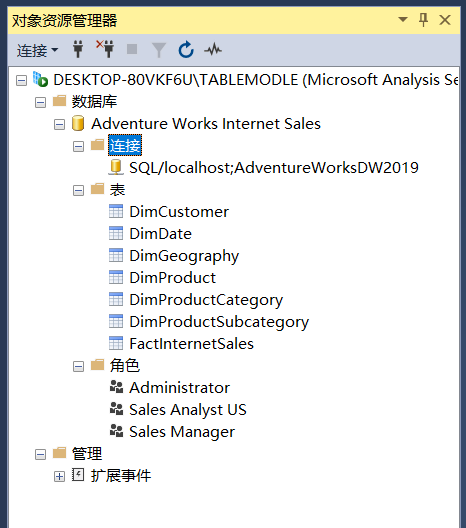Click the 数据库 folder icon
Viewport: 466px width, 528px height.
[x=60, y=101]
